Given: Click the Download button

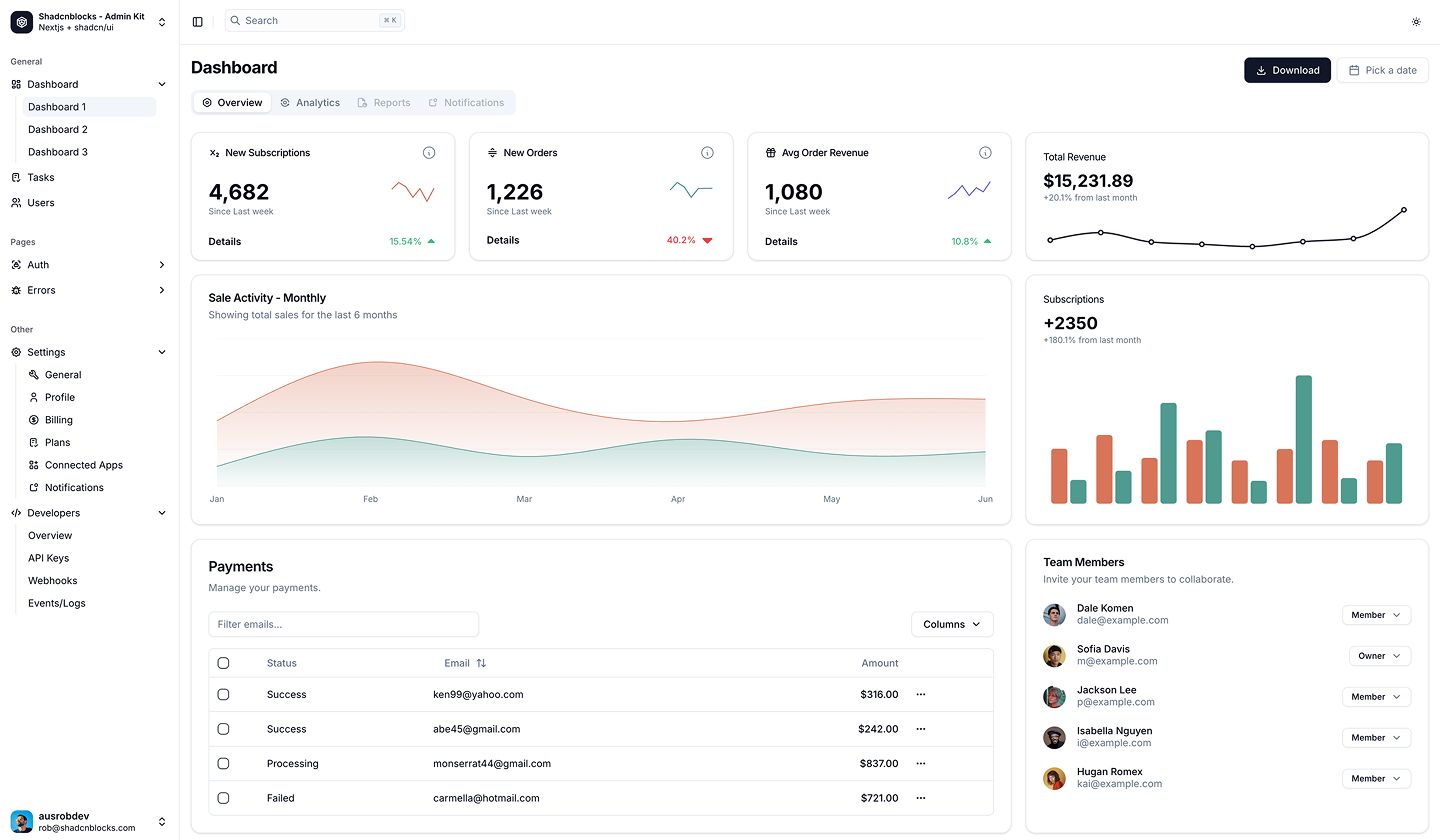Looking at the screenshot, I should pyautogui.click(x=1287, y=70).
